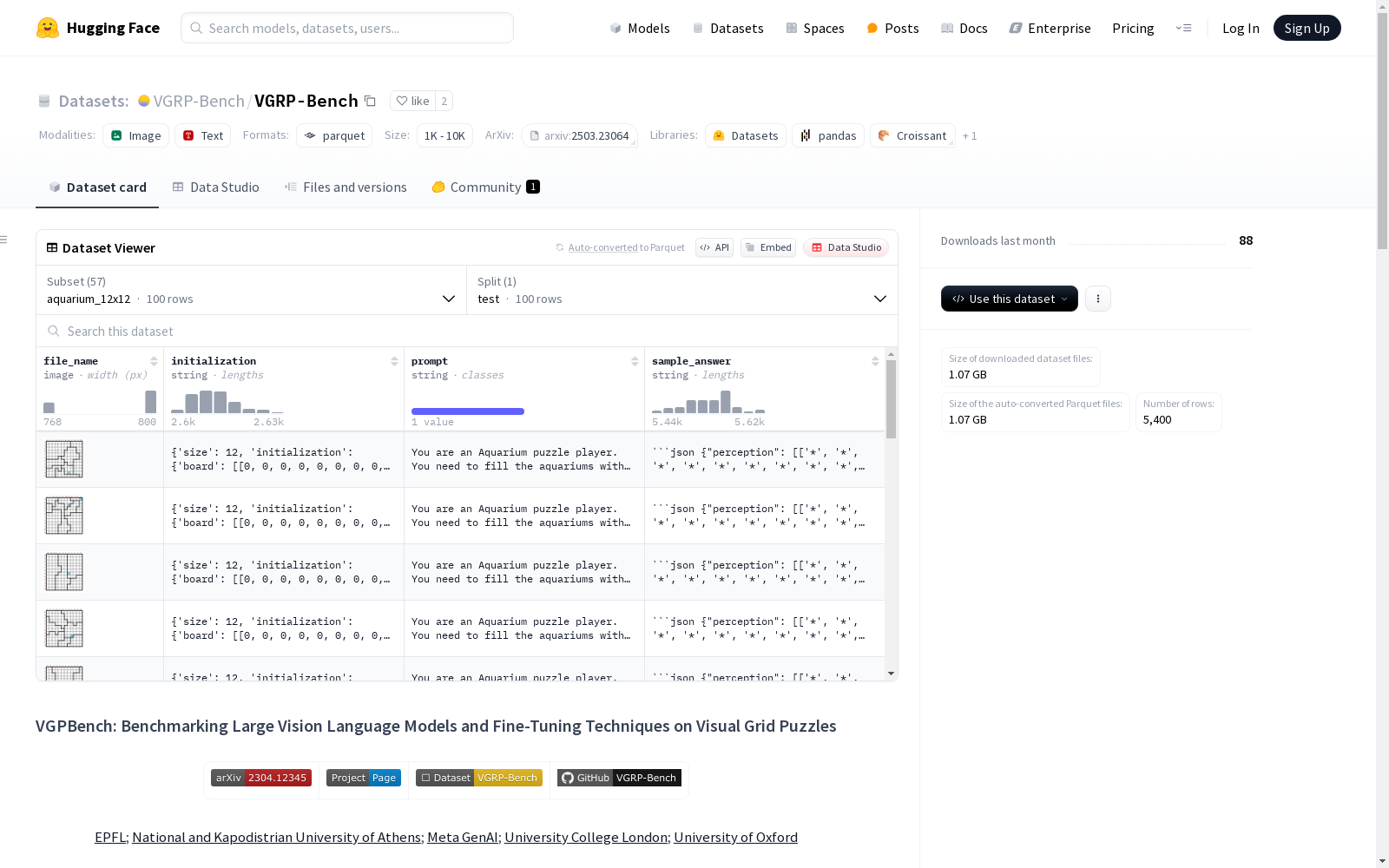Expand the Use this dataset menu
The image size is (1389, 868).
click(x=1010, y=299)
